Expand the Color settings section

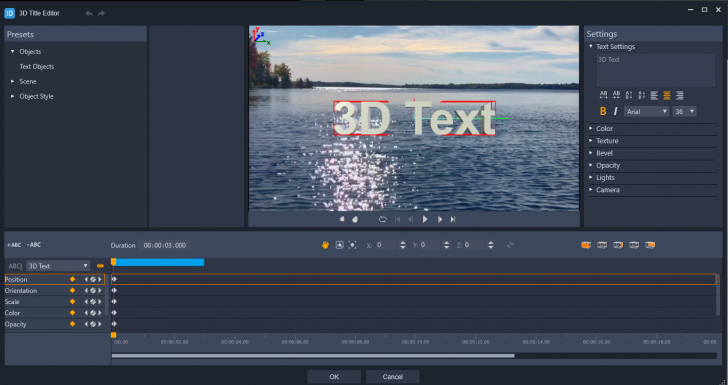pyautogui.click(x=591, y=128)
